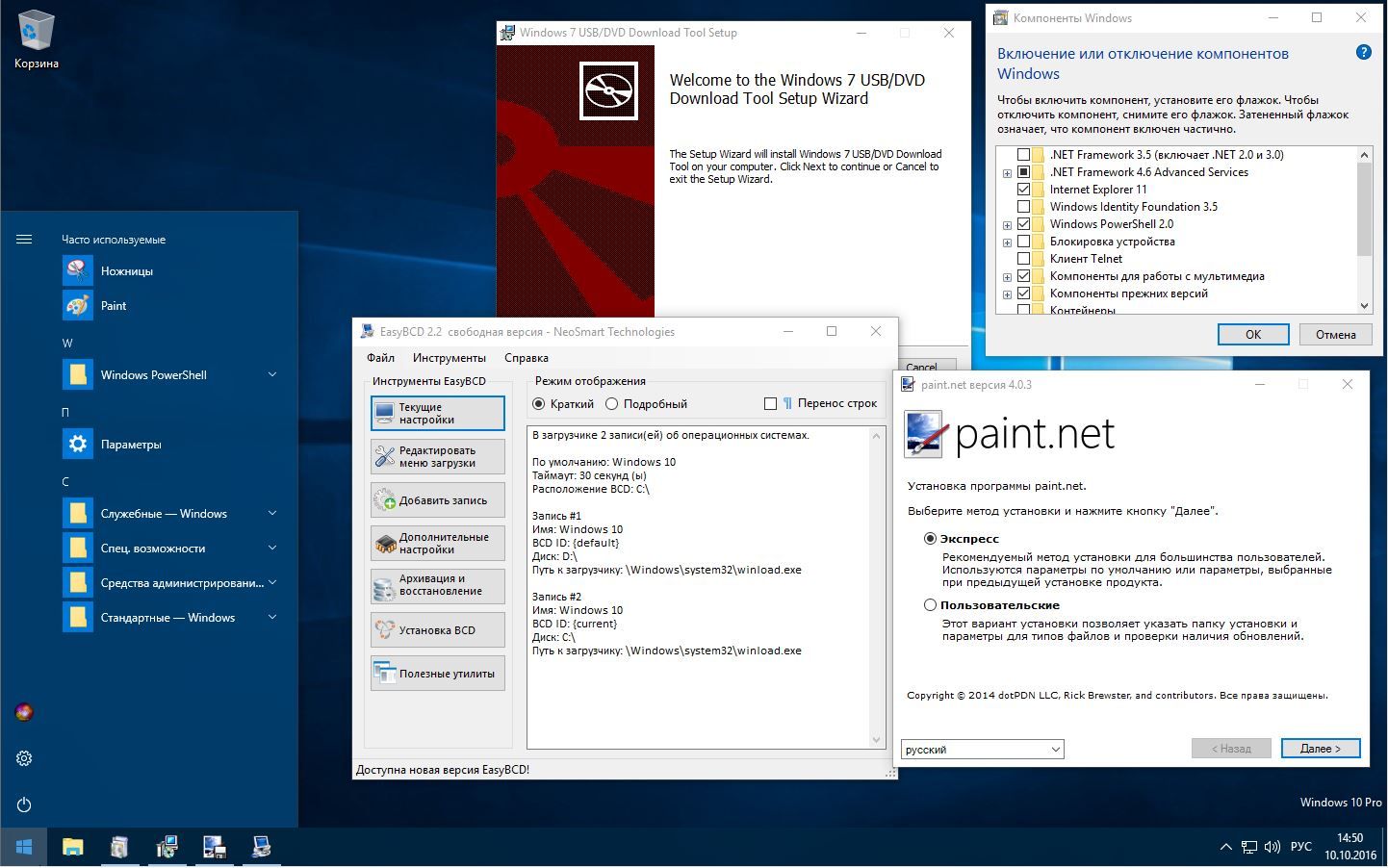Open Справка menu in EasyBCD
This screenshot has height=868, width=1388.
tap(527, 358)
